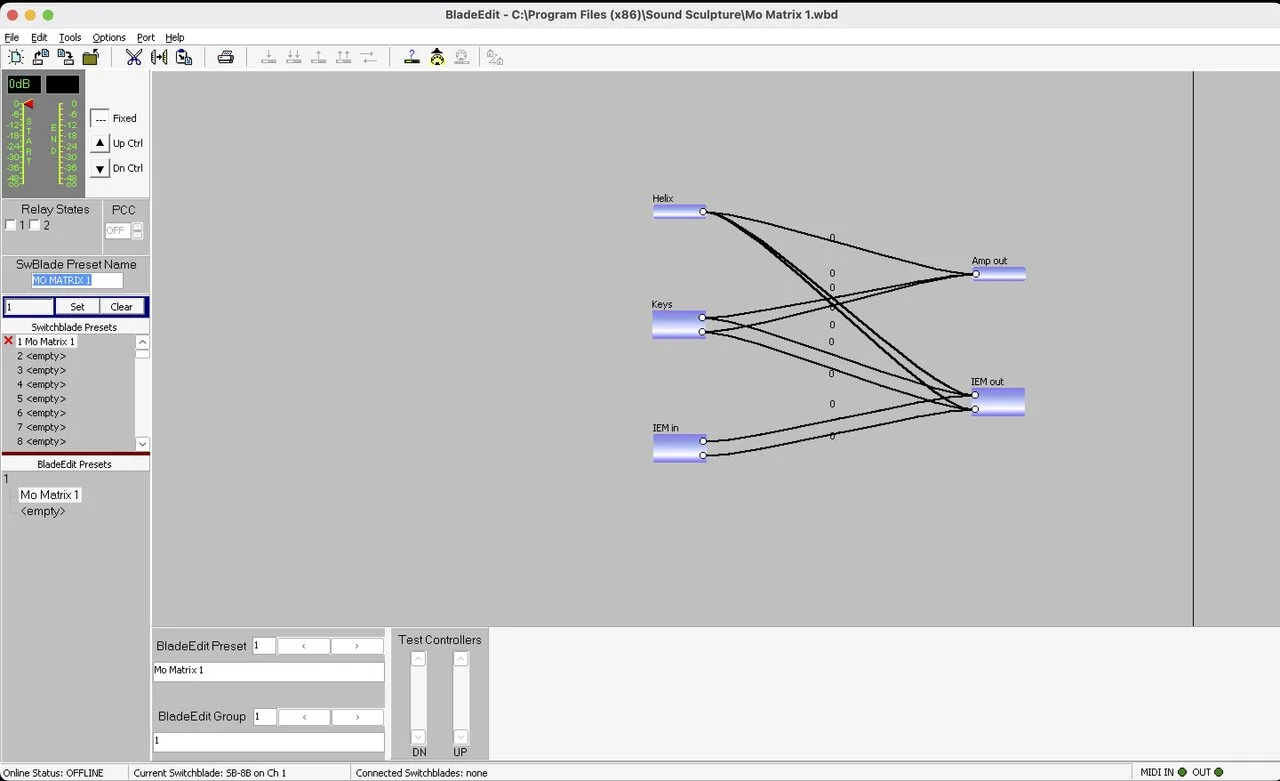Click the scissors cut icon in toolbar

134,57
